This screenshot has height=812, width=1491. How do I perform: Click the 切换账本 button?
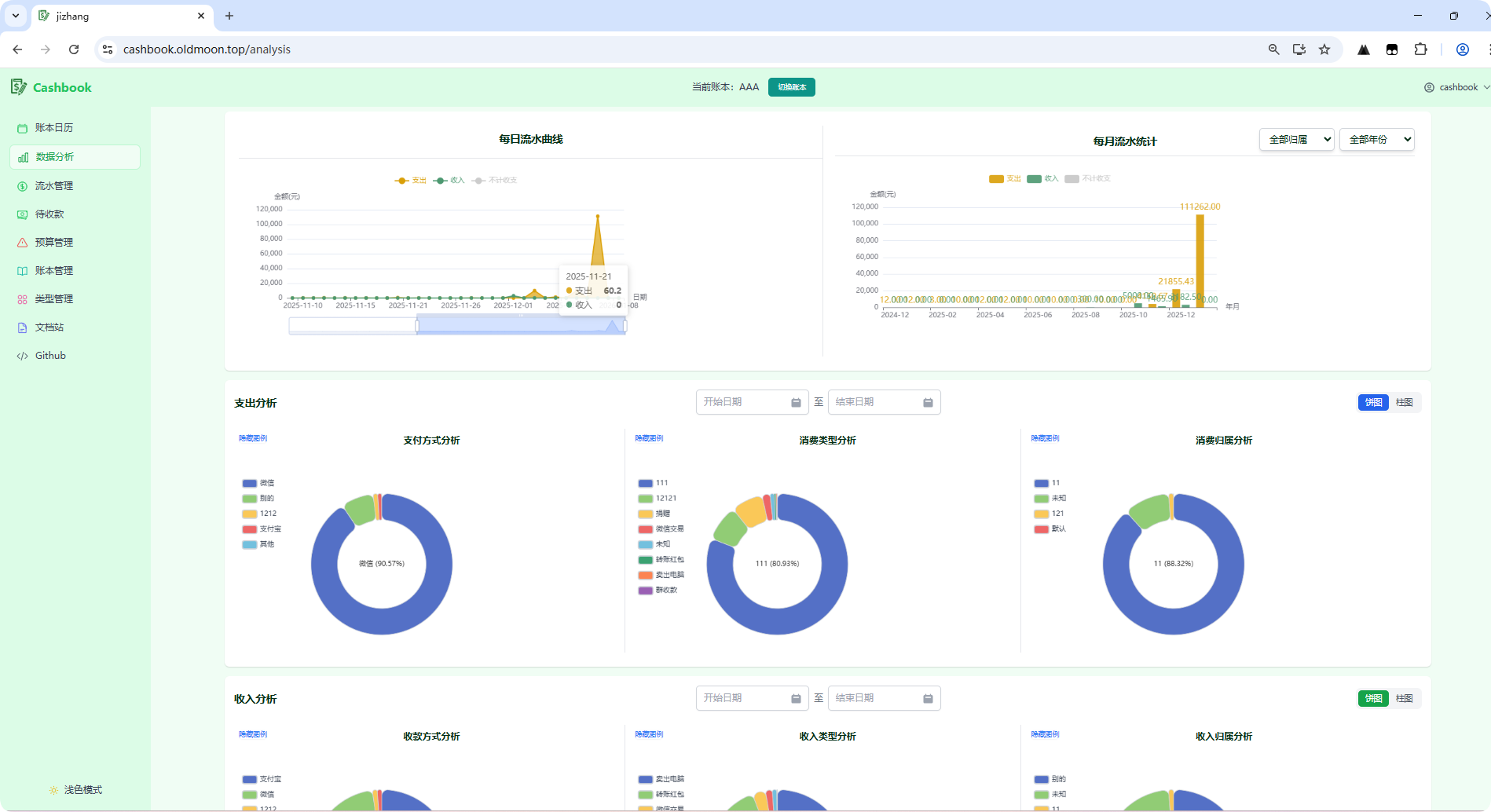pyautogui.click(x=791, y=87)
